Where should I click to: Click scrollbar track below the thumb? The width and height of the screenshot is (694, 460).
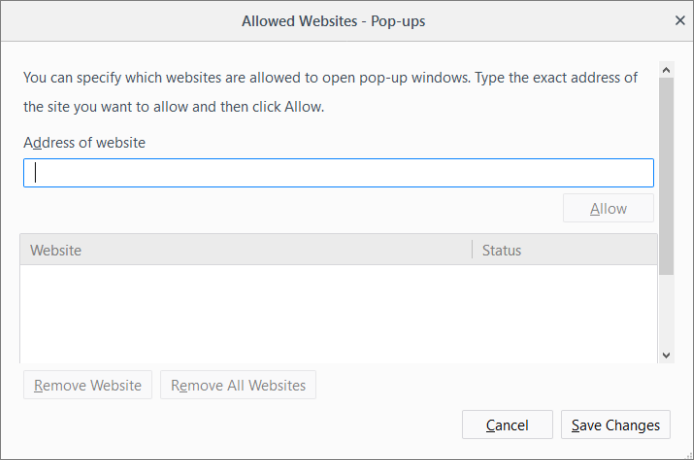[667, 310]
